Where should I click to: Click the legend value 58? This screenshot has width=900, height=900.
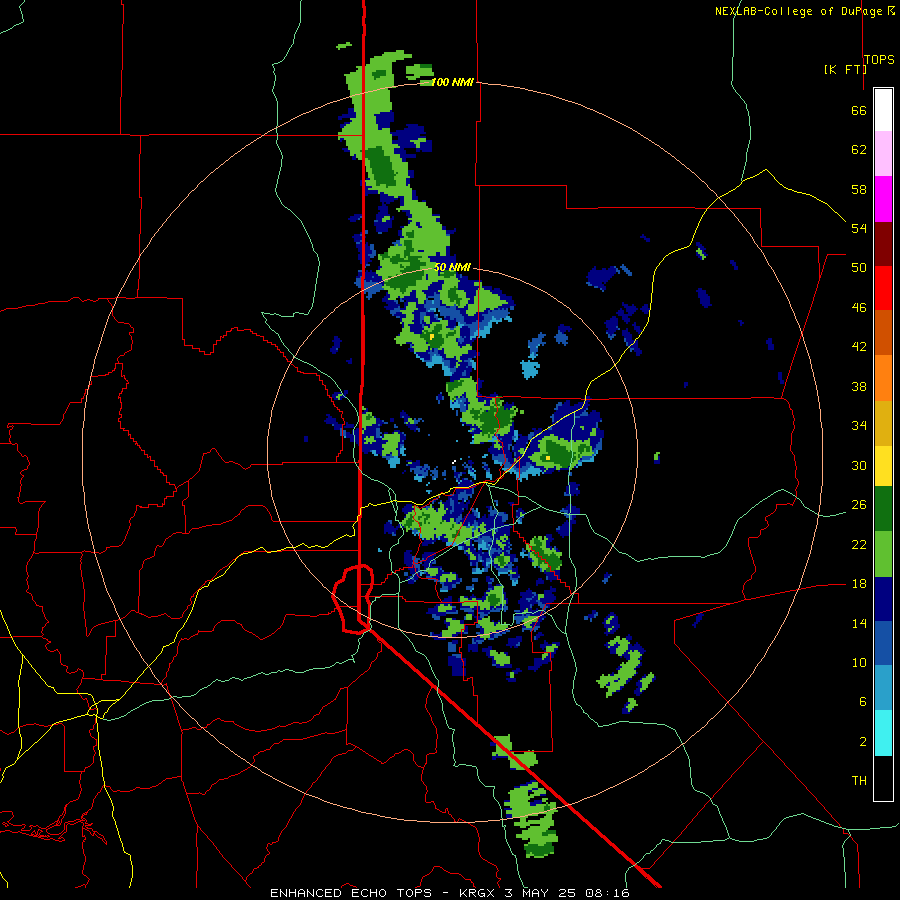pyautogui.click(x=859, y=189)
